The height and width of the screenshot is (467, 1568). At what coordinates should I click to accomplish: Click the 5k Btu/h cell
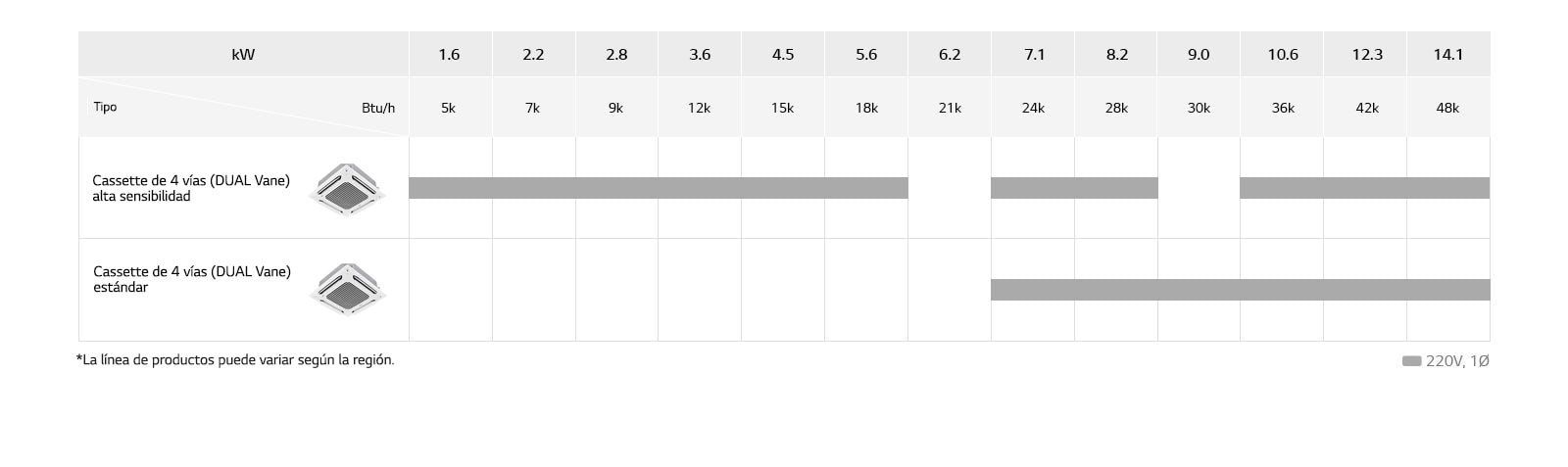(449, 108)
